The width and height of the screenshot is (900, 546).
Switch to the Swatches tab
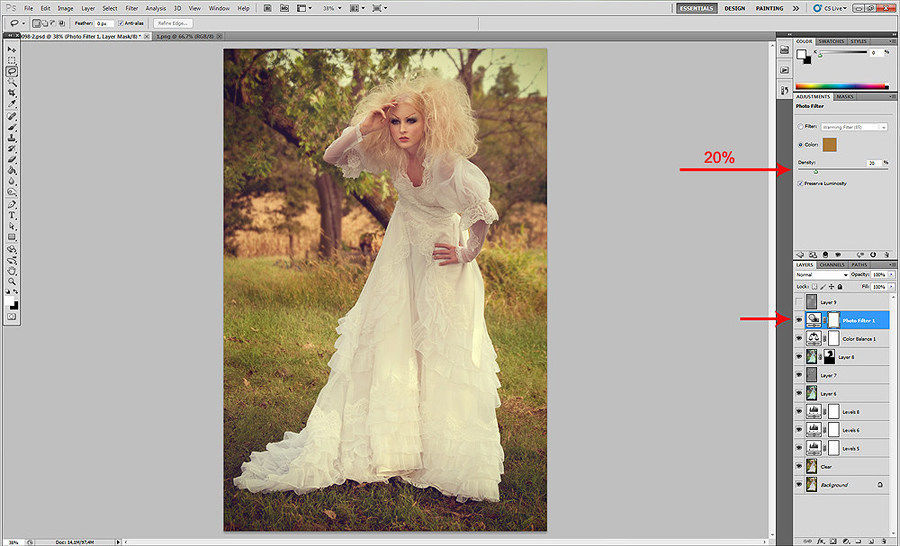(831, 41)
